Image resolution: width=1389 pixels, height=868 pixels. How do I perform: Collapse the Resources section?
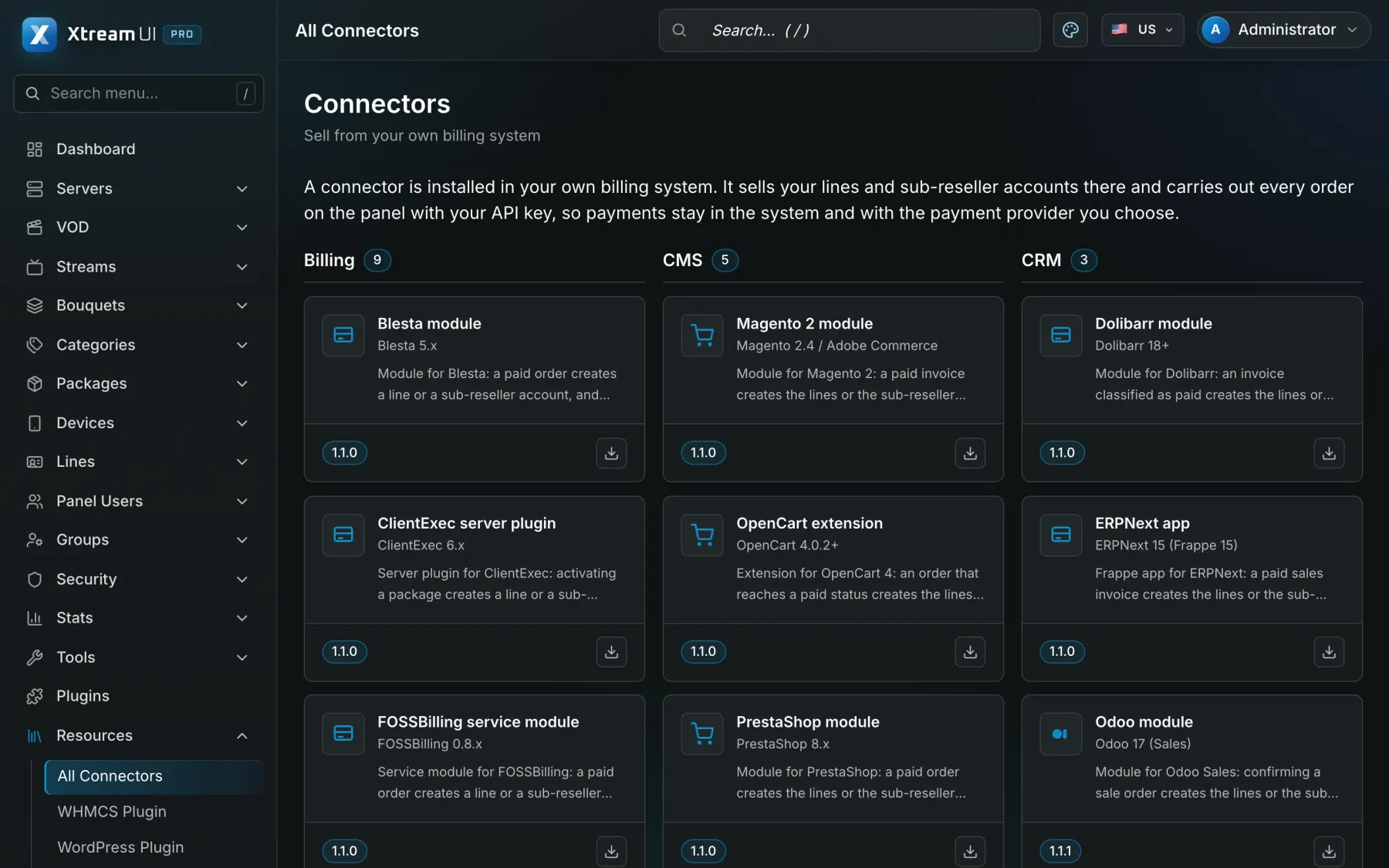click(139, 735)
